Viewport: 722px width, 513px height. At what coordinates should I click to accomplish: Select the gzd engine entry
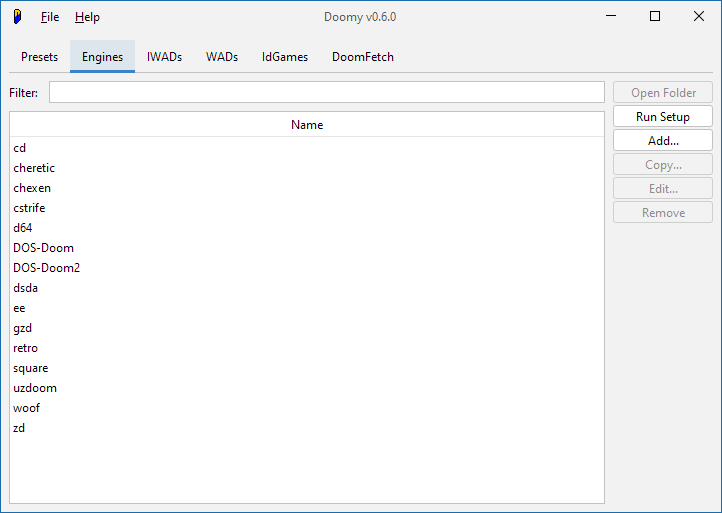point(23,328)
